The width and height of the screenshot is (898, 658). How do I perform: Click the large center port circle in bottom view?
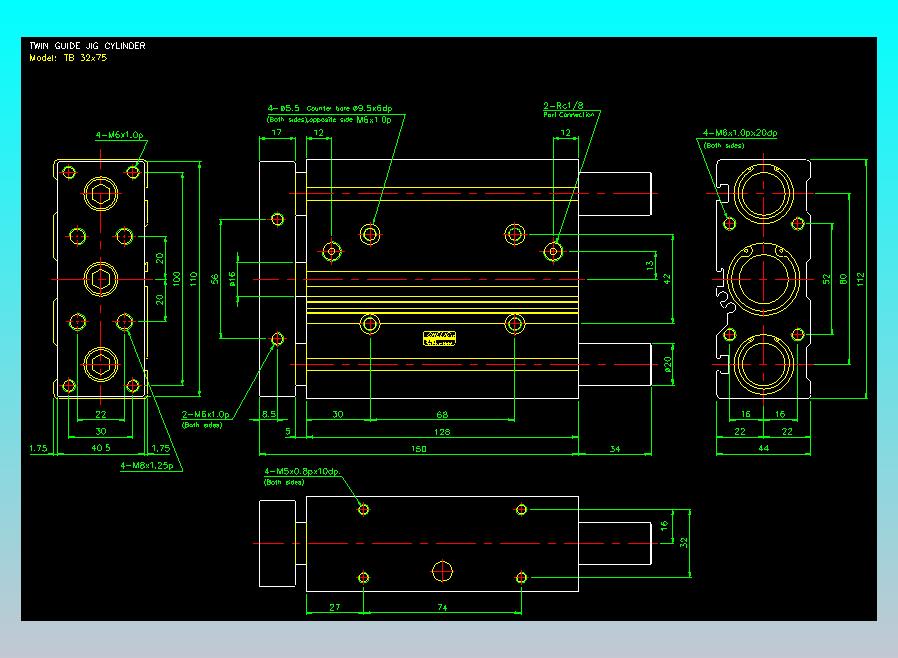[x=442, y=571]
